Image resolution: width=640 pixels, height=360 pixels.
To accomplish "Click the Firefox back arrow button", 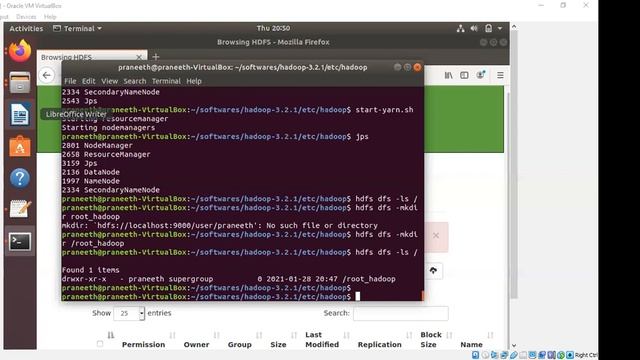I will 47,75.
